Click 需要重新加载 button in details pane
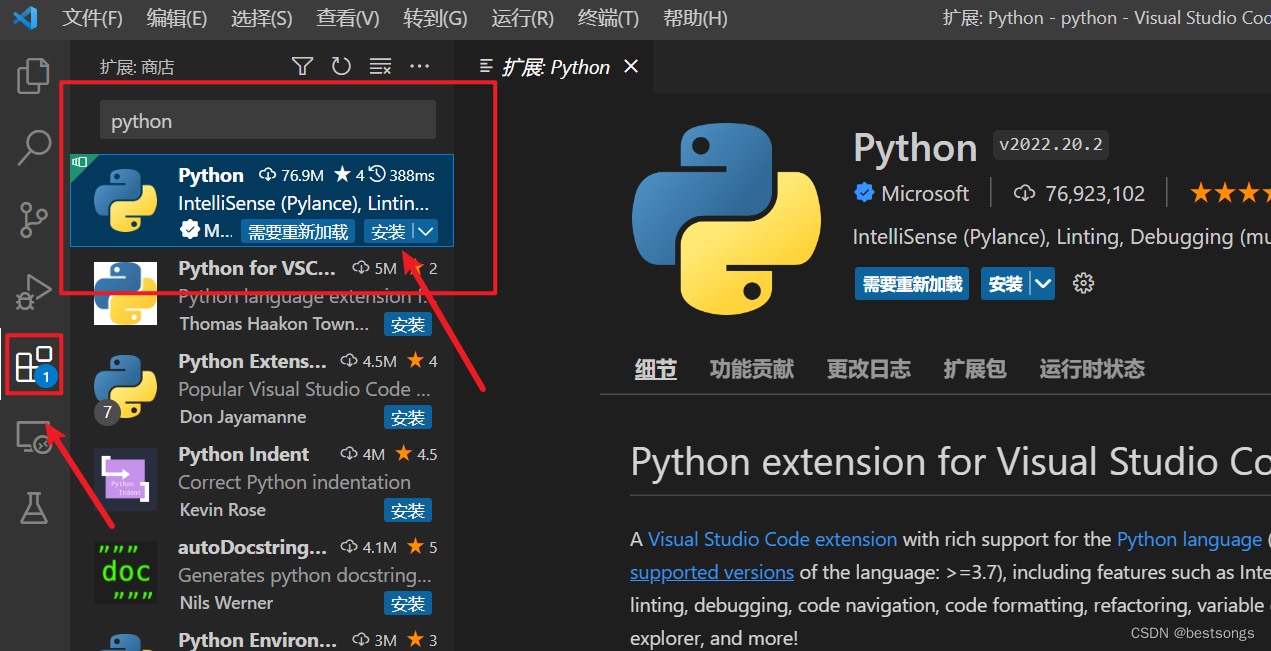This screenshot has width=1271, height=651. pyautogui.click(x=912, y=284)
